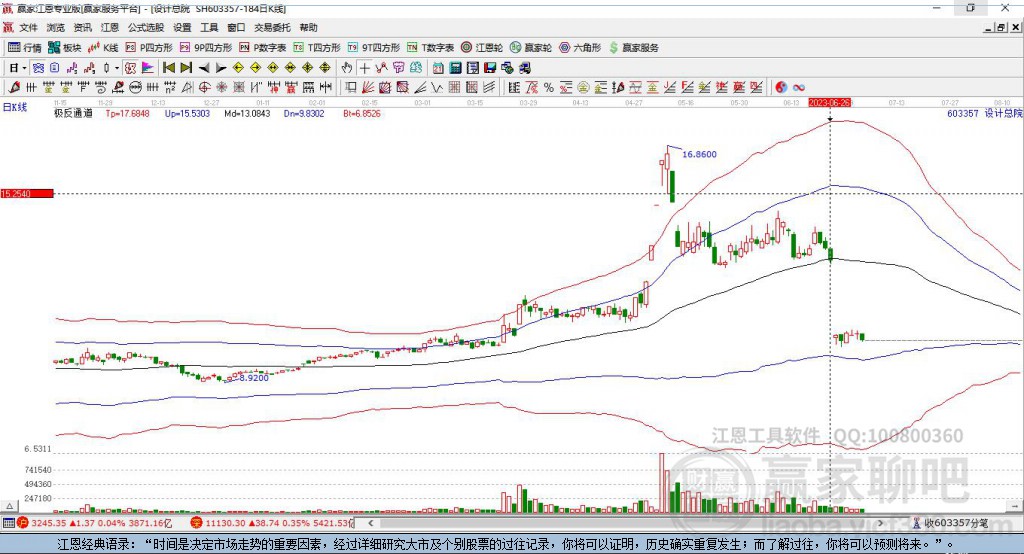Click the highlighted 2023-06-26 date marker
Image resolution: width=1024 pixels, height=554 pixels.
tap(829, 103)
